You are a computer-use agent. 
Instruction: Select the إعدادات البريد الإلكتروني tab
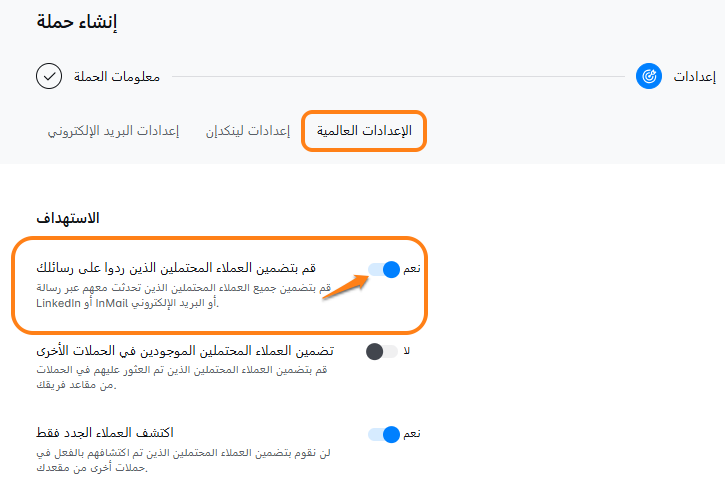(113, 132)
